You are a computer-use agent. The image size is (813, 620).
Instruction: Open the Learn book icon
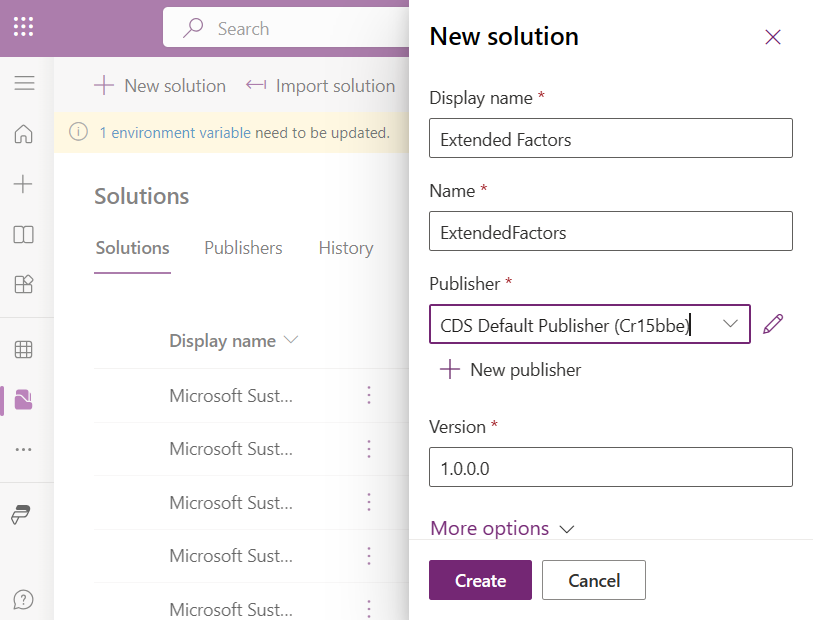(23, 234)
